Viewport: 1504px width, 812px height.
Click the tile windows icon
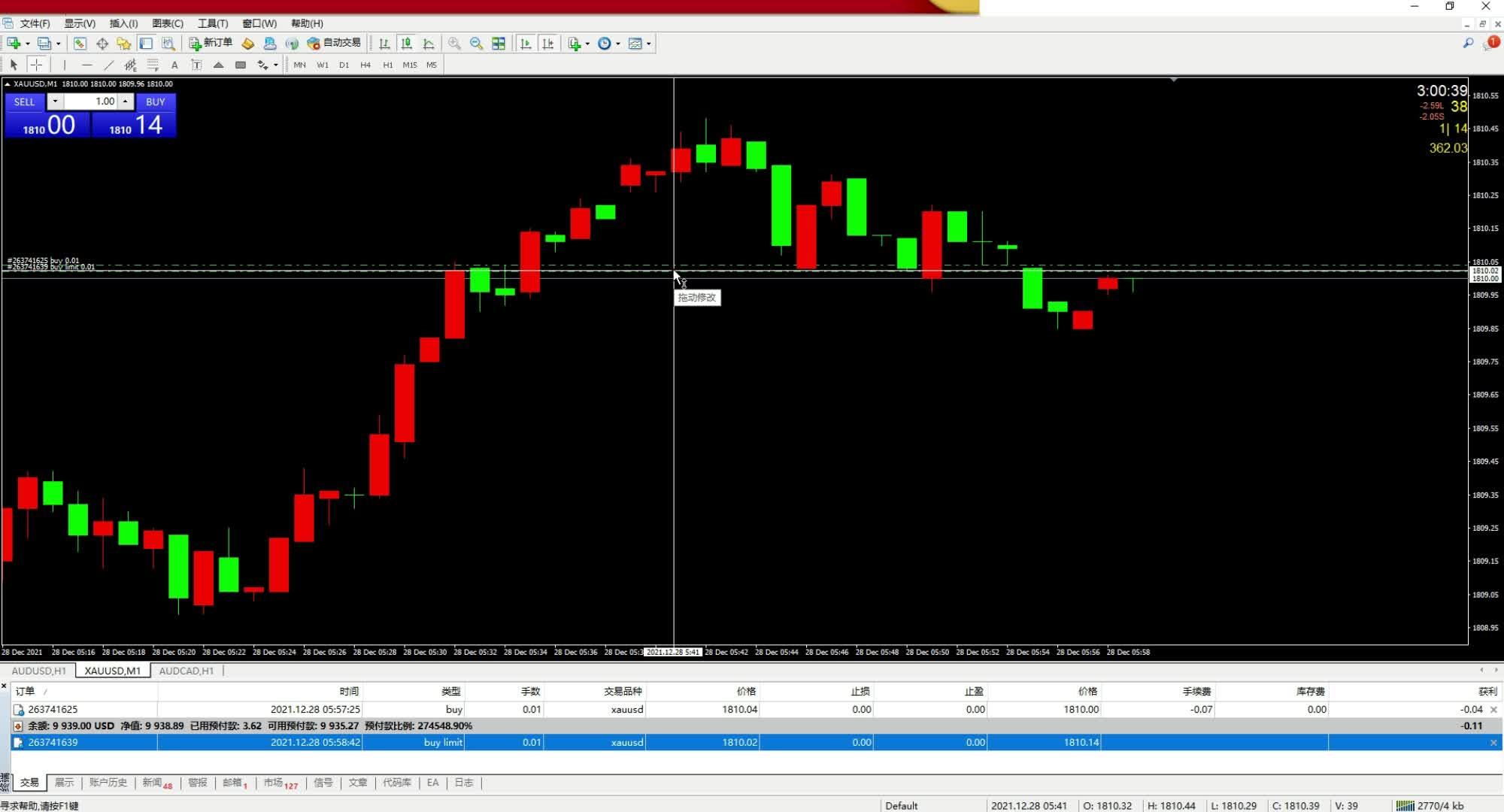[499, 44]
